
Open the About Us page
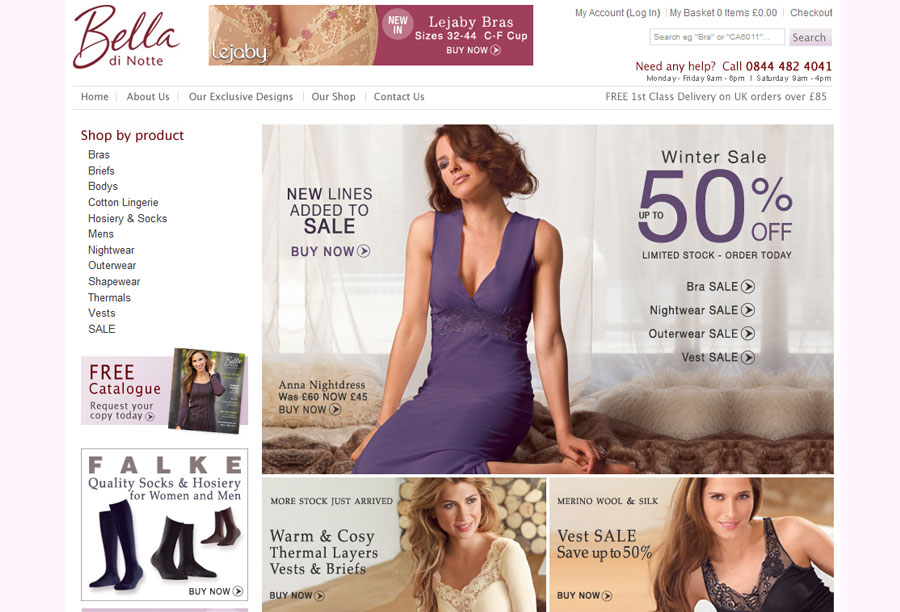pos(148,96)
